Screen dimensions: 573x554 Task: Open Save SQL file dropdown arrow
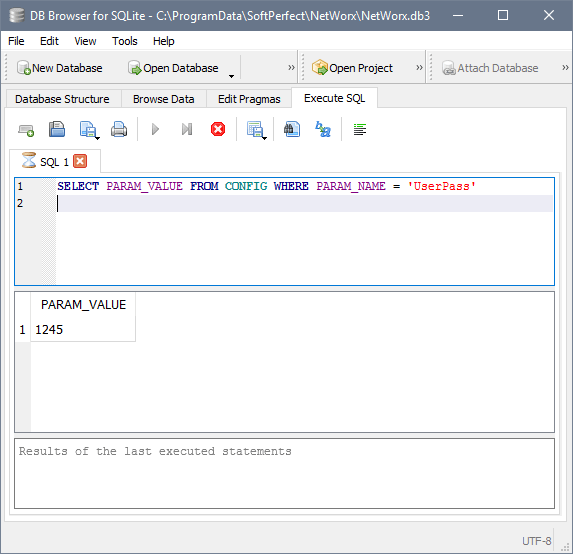[x=98, y=138]
